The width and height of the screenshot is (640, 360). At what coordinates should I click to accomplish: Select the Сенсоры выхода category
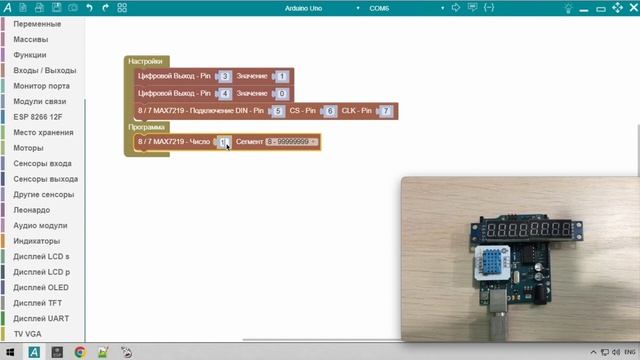[45, 179]
